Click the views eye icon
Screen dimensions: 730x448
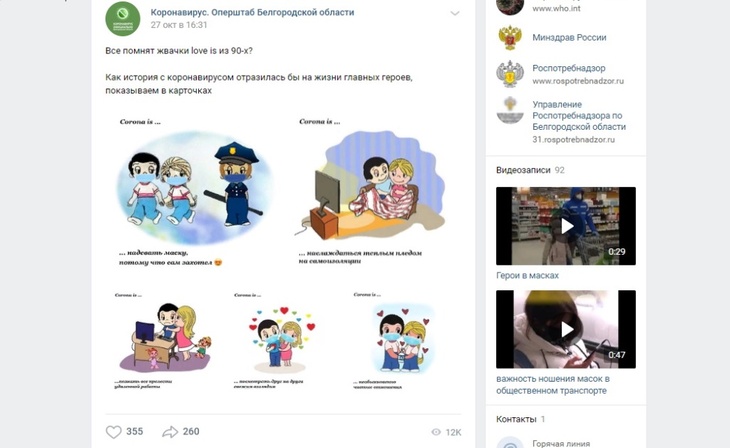[x=436, y=432]
